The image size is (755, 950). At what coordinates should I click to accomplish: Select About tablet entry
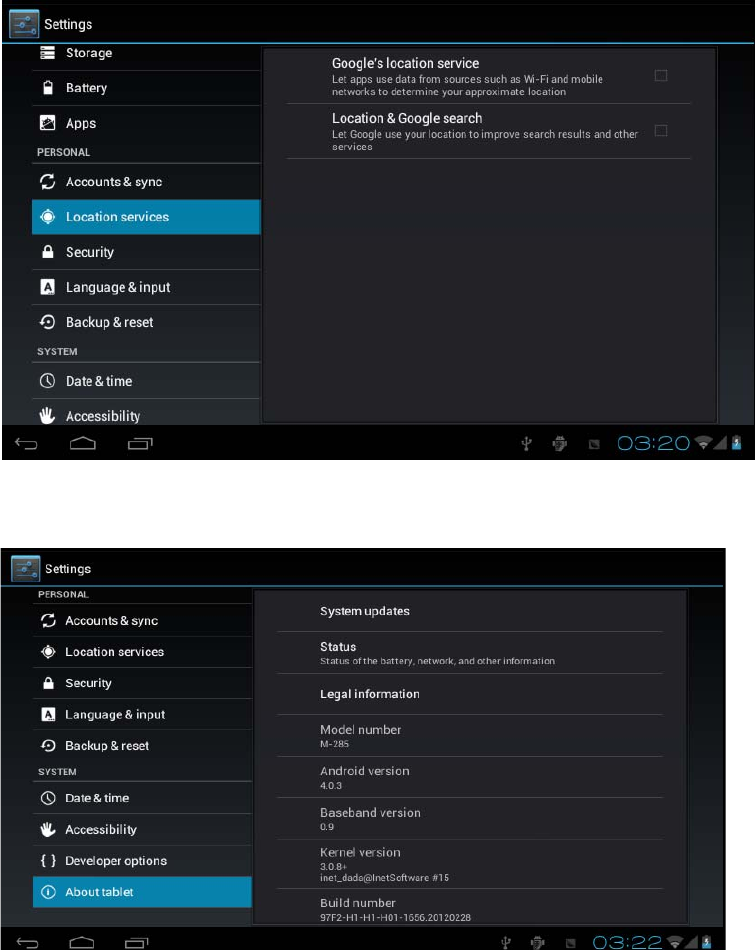142,892
